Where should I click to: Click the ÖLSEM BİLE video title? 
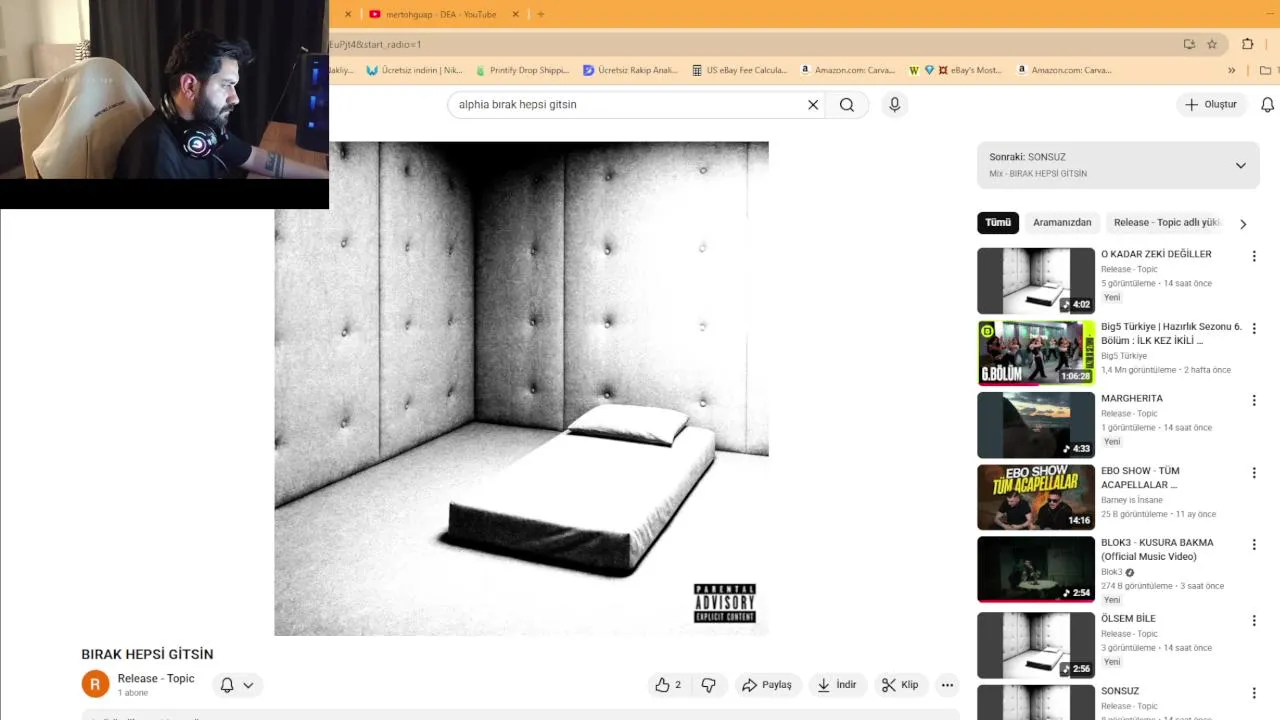tap(1128, 618)
